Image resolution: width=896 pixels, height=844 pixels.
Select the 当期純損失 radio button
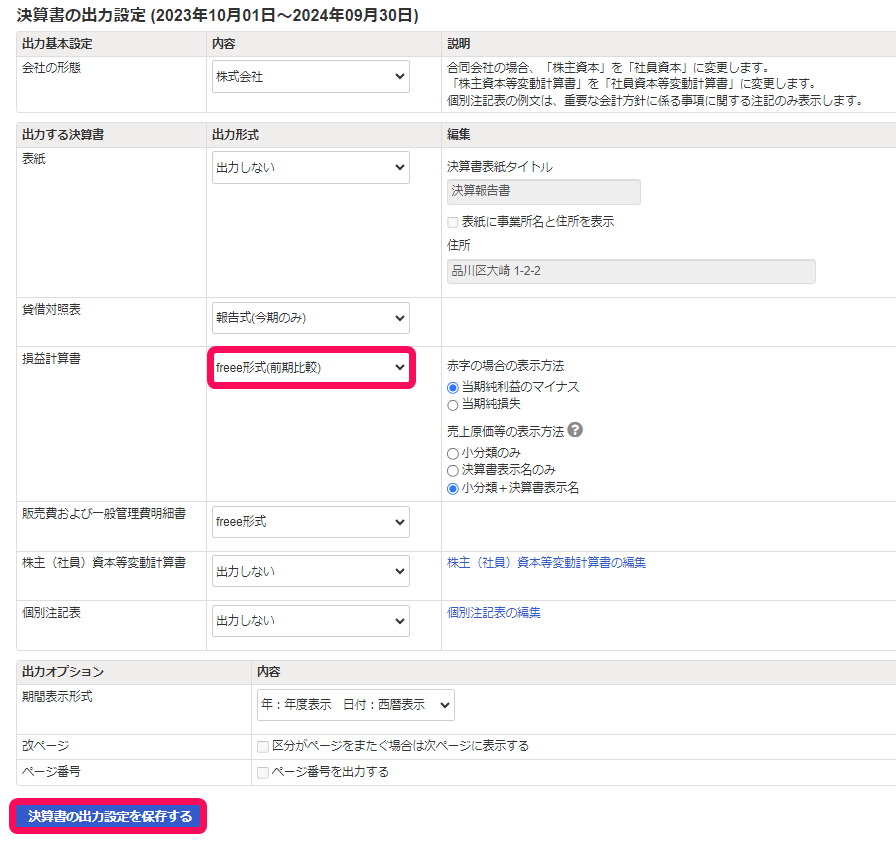click(x=453, y=405)
